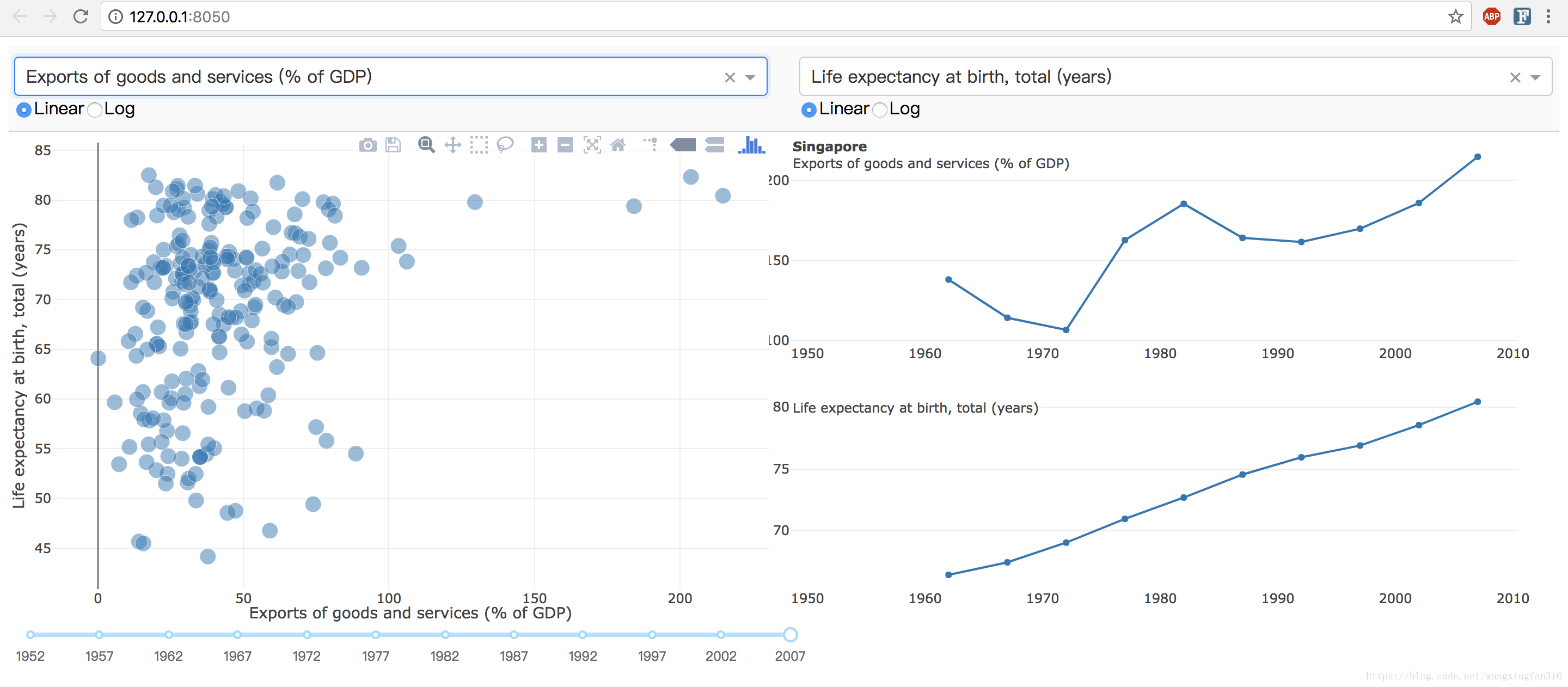This screenshot has width=1568, height=687.
Task: Activate the Lasso Select tool
Action: coord(505,145)
